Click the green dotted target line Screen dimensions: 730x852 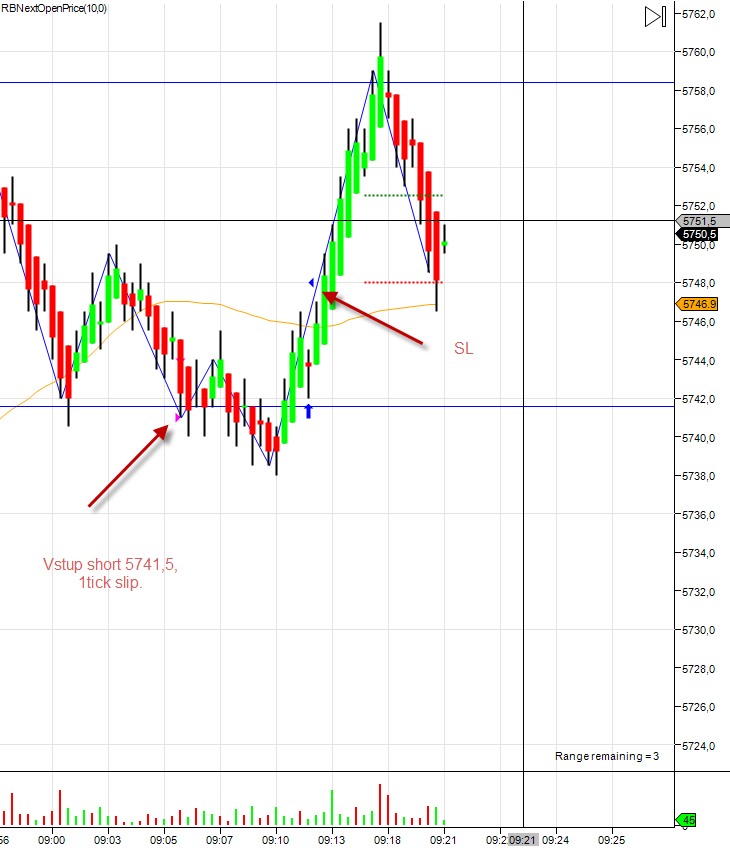[x=403, y=195]
